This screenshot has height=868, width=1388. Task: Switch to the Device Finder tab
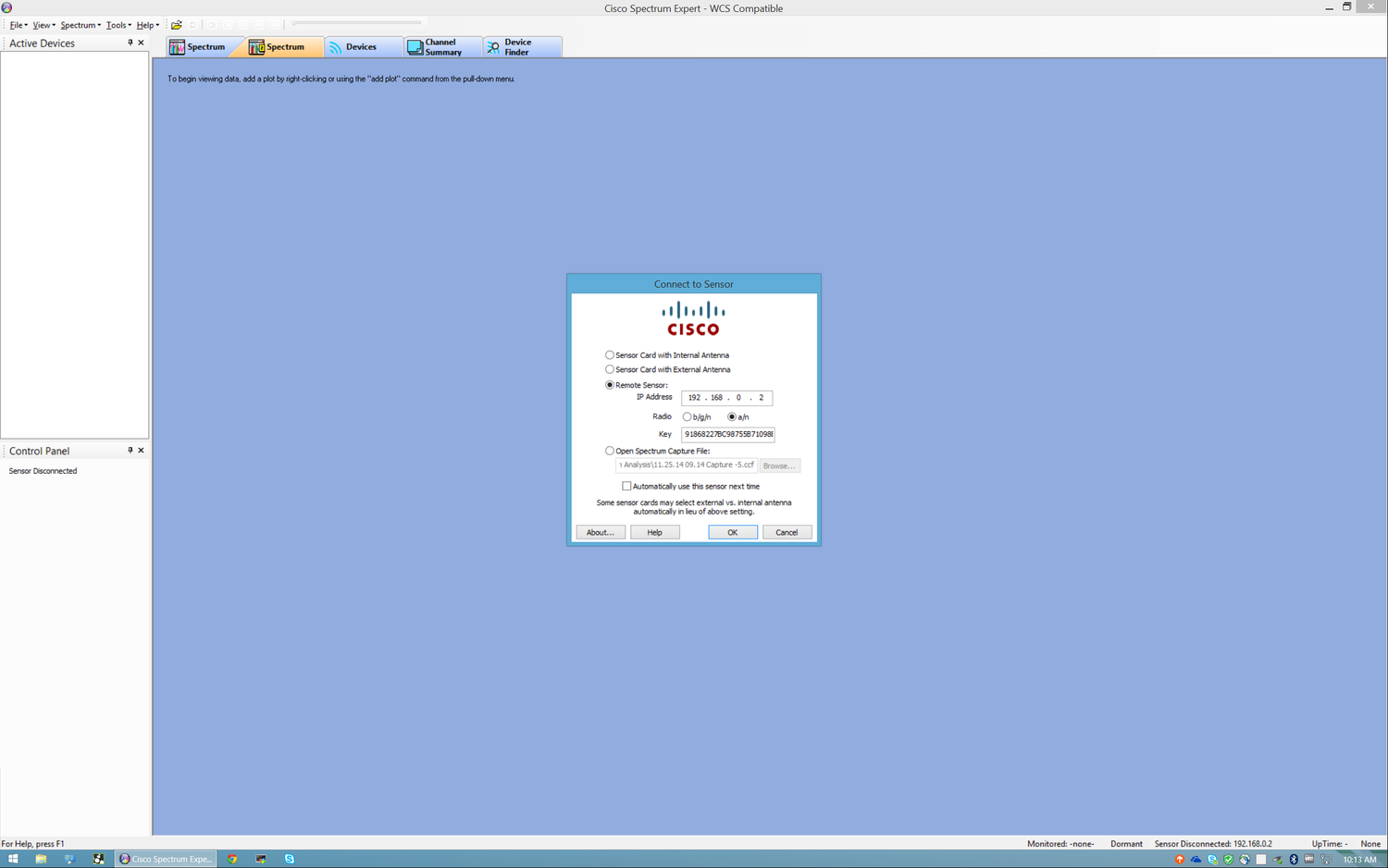click(x=522, y=47)
